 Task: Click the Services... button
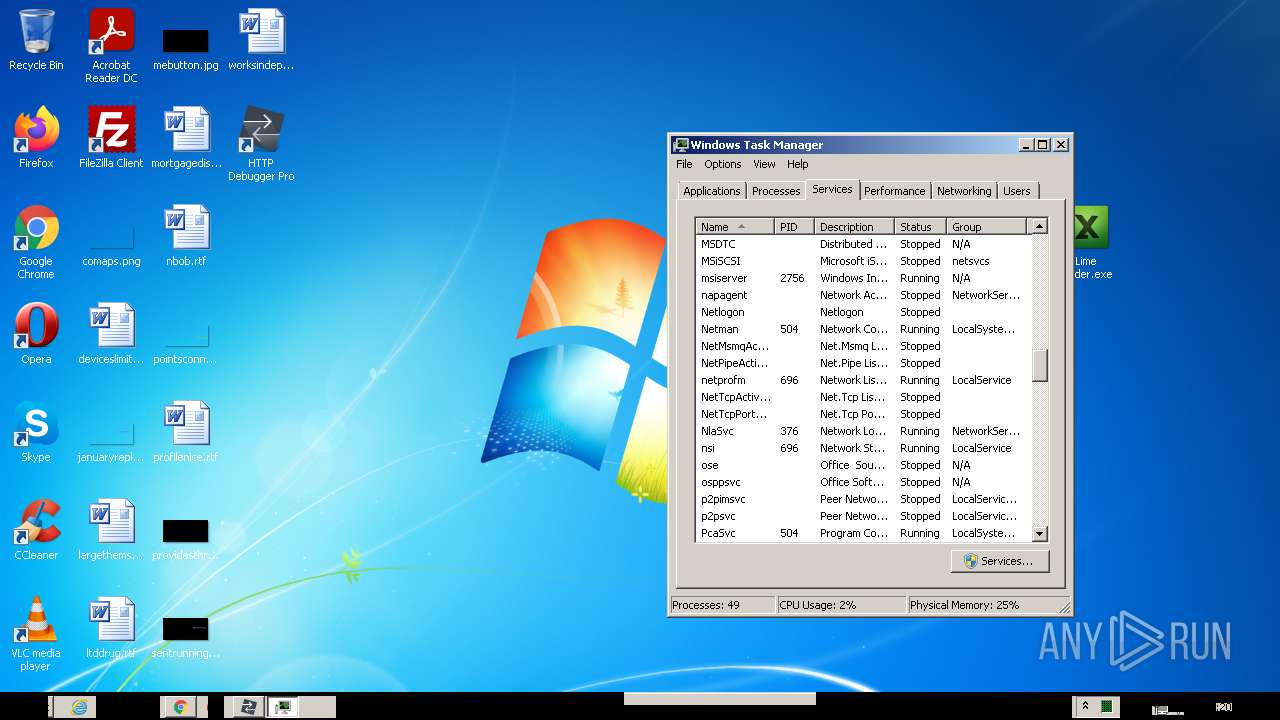(999, 561)
